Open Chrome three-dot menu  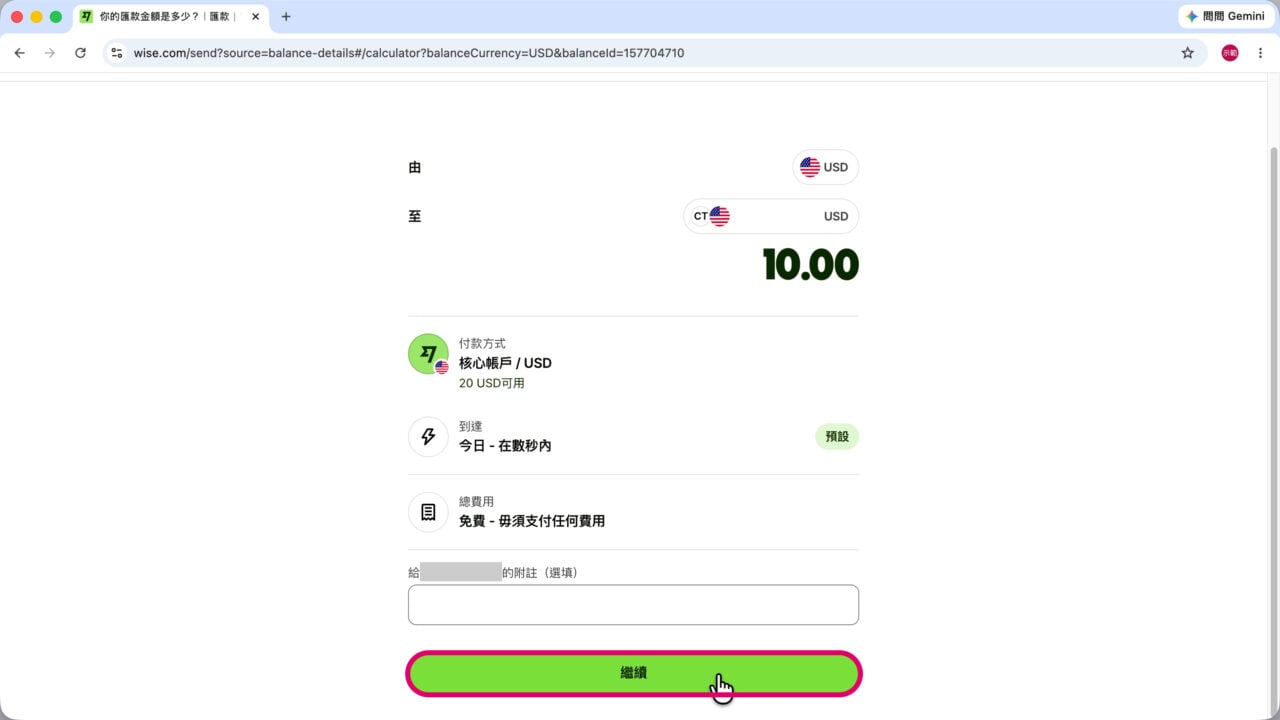point(1260,53)
